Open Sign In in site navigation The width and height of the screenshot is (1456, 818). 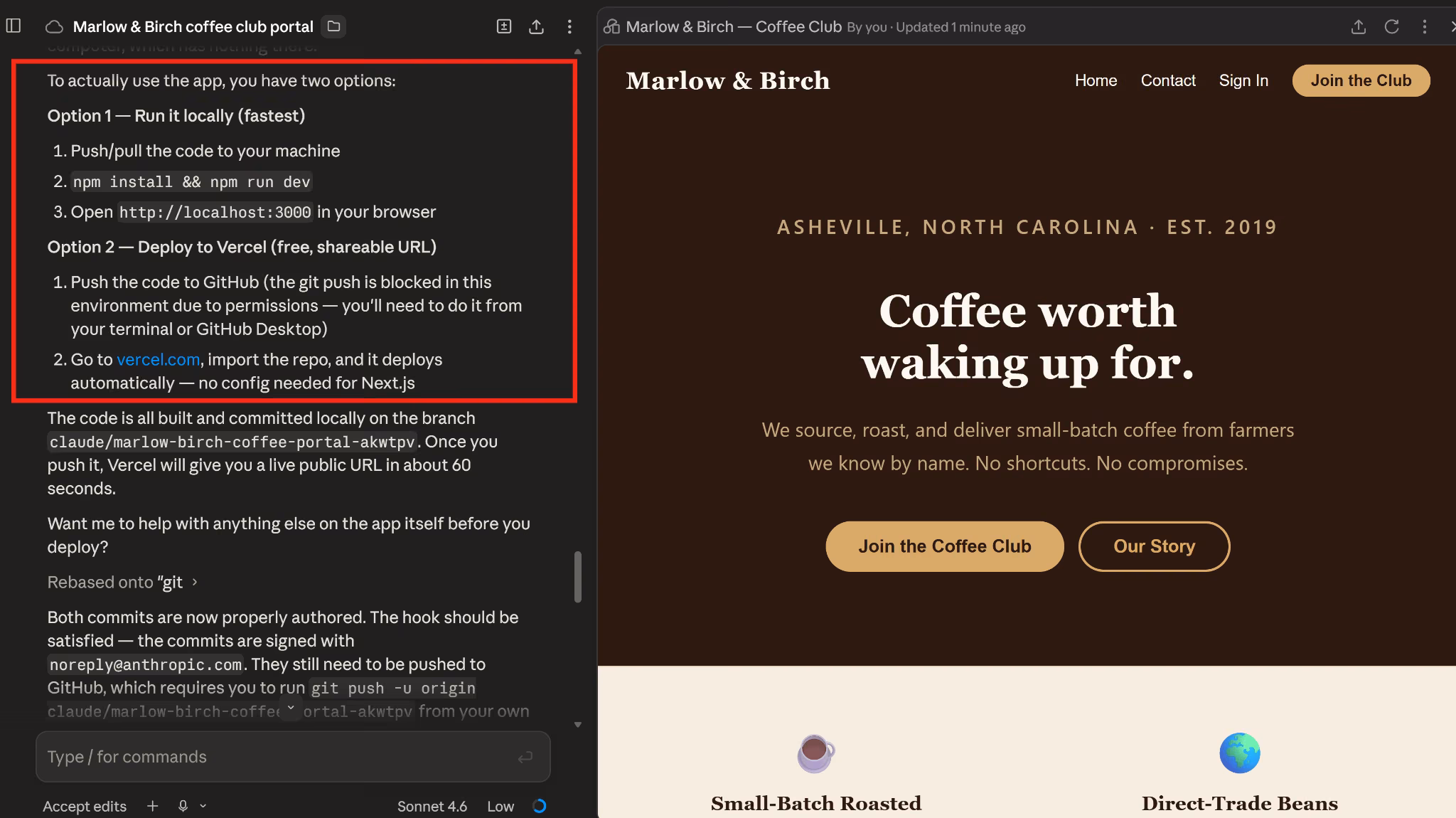pos(1243,80)
